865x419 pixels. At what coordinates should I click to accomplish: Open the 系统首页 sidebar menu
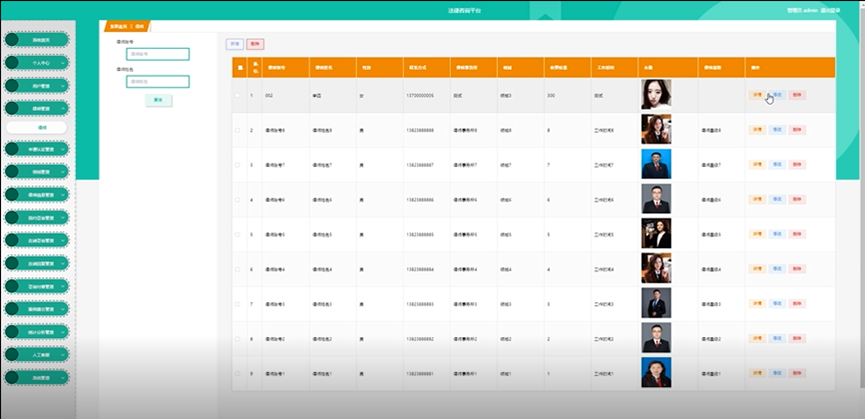(36, 40)
